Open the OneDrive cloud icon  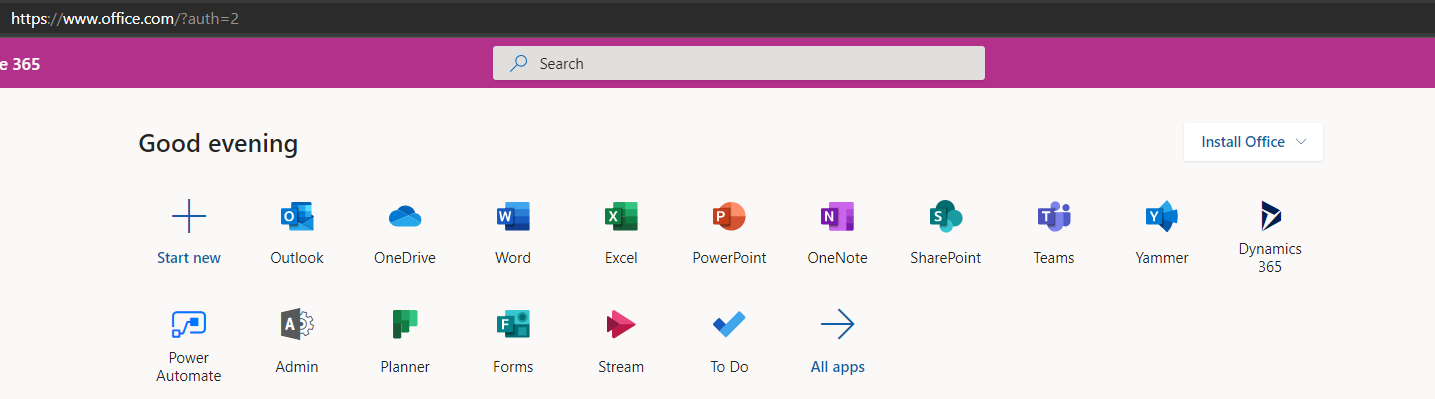(x=405, y=216)
